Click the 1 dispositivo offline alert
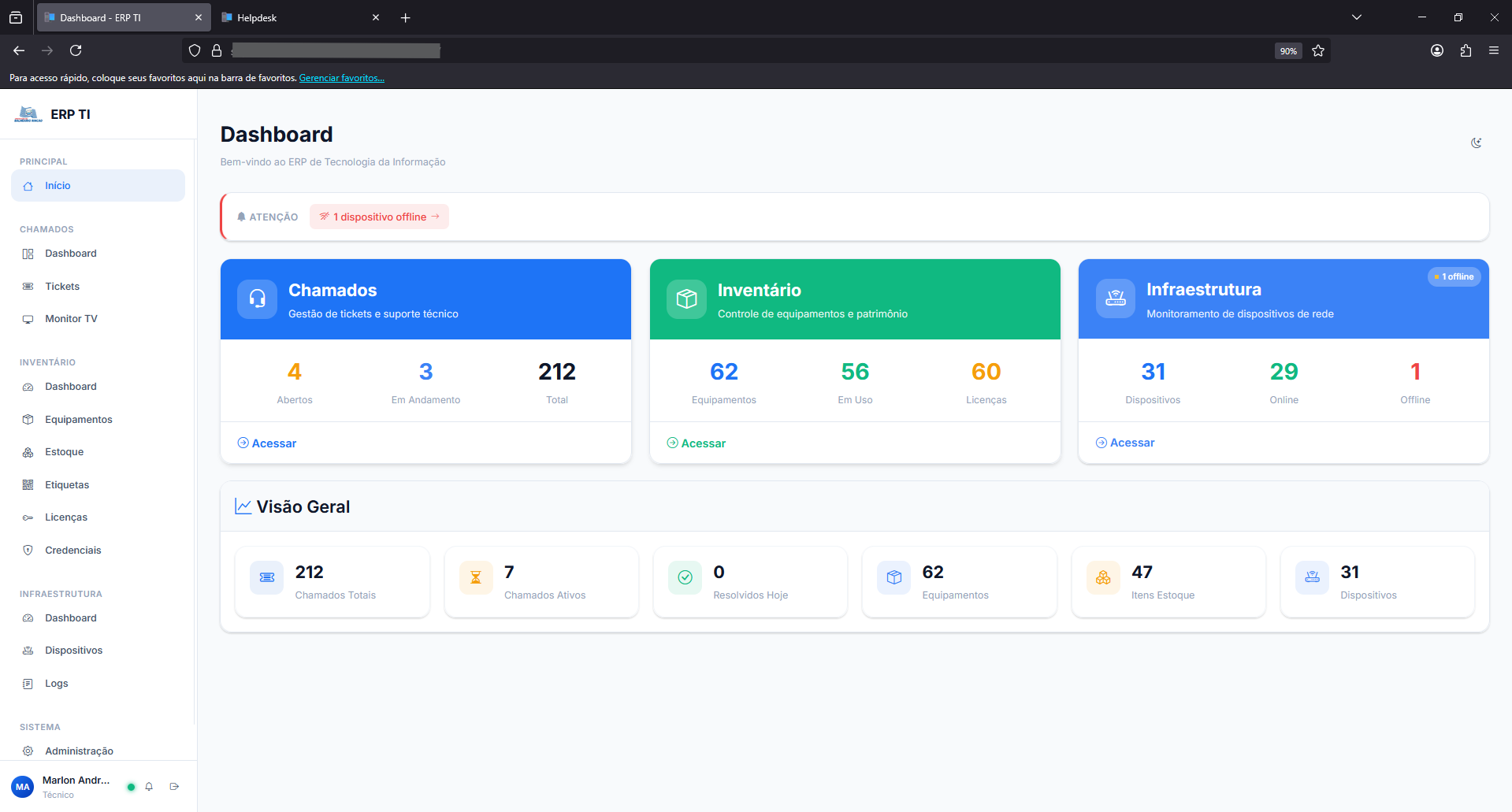Screen dimensions: 1512x812 [379, 217]
